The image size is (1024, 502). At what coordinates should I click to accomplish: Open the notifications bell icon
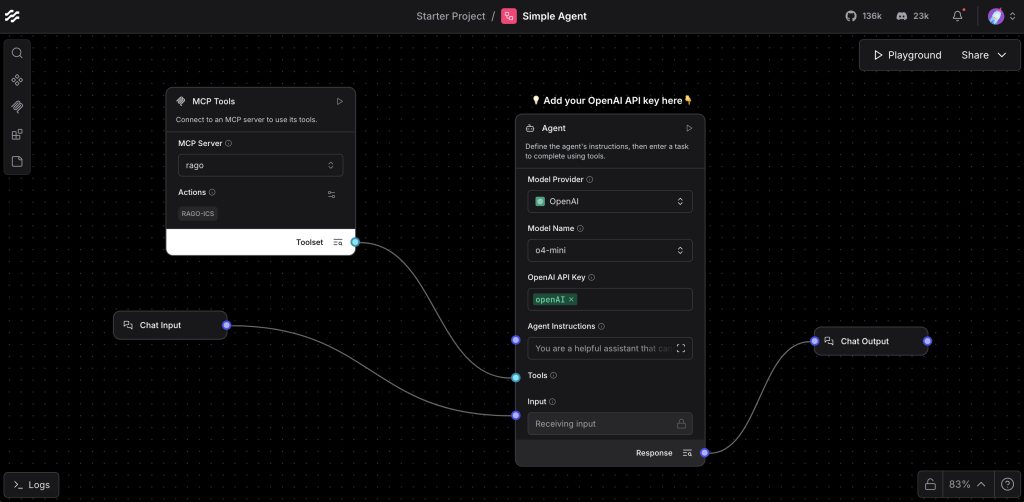coord(957,16)
